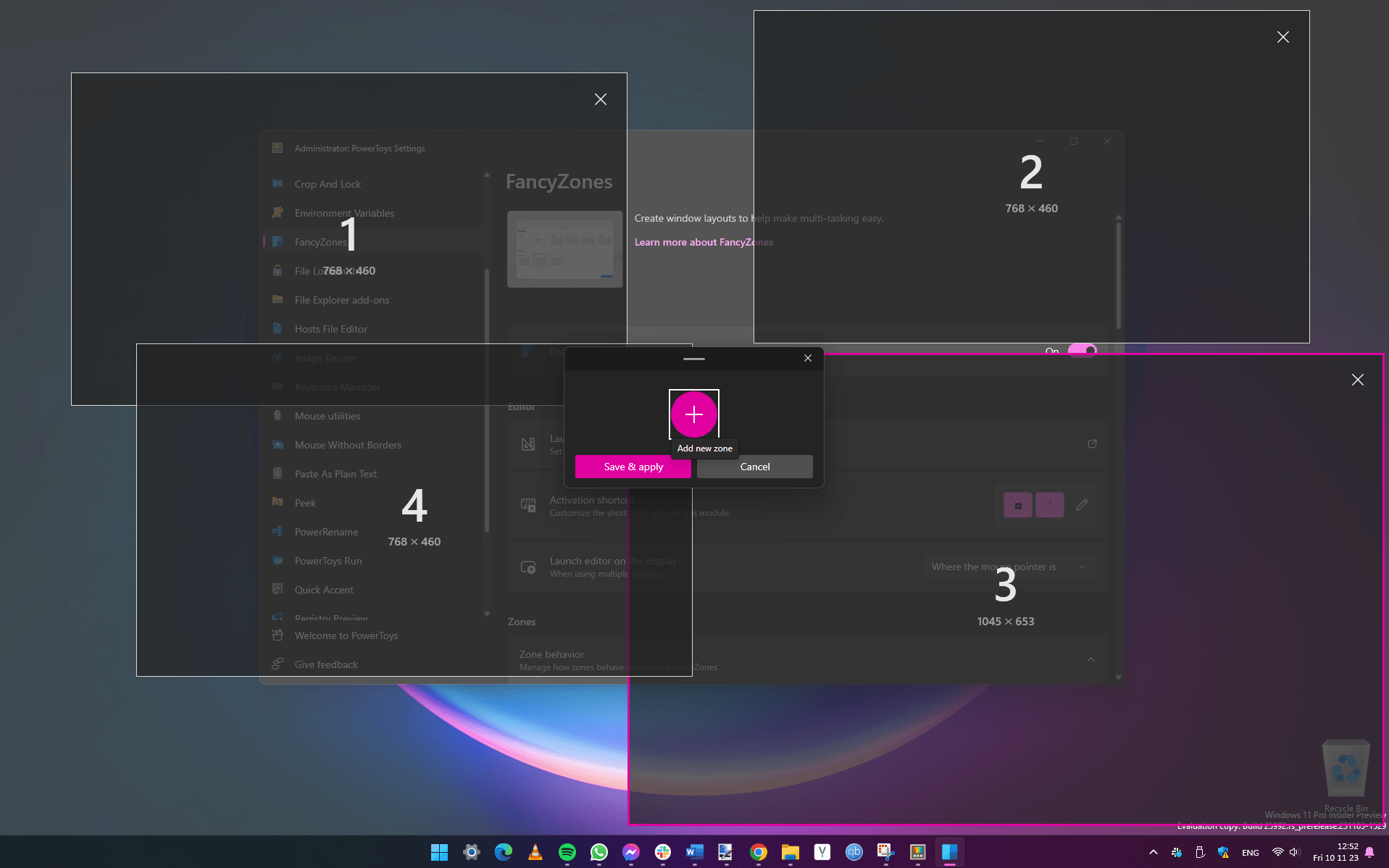This screenshot has width=1389, height=868.
Task: Open FancyZones editor via external link icon
Action: [1092, 443]
